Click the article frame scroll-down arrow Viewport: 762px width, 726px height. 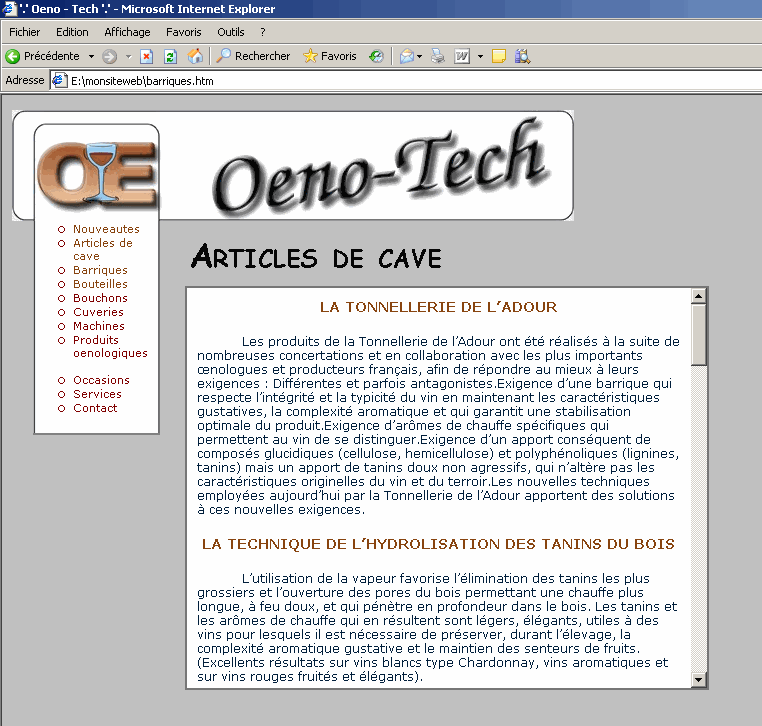(699, 680)
